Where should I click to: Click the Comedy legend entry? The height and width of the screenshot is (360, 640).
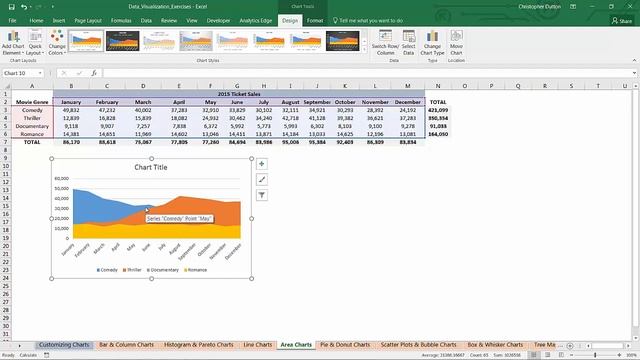(x=107, y=270)
